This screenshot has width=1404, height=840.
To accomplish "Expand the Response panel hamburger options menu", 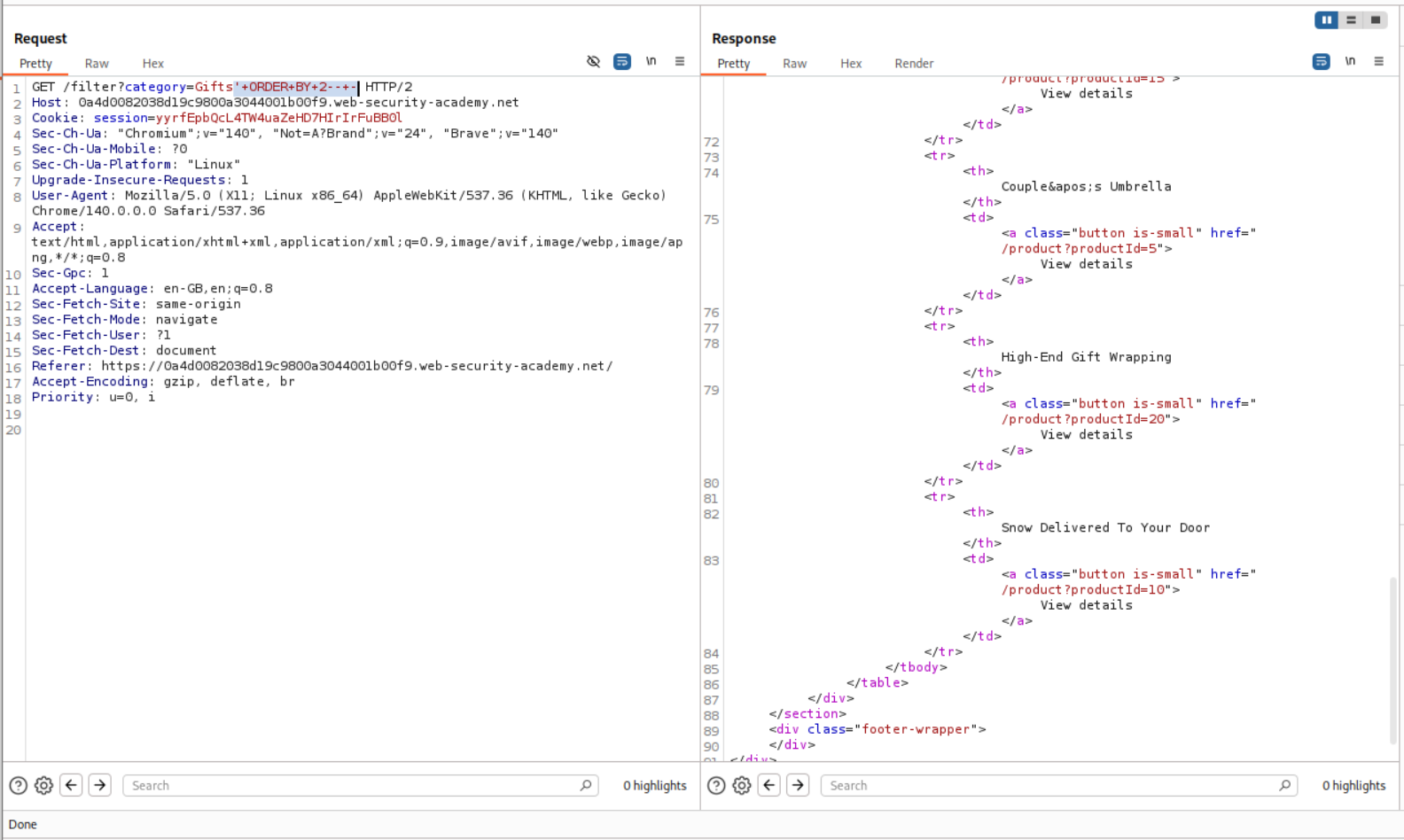I will 1378,61.
